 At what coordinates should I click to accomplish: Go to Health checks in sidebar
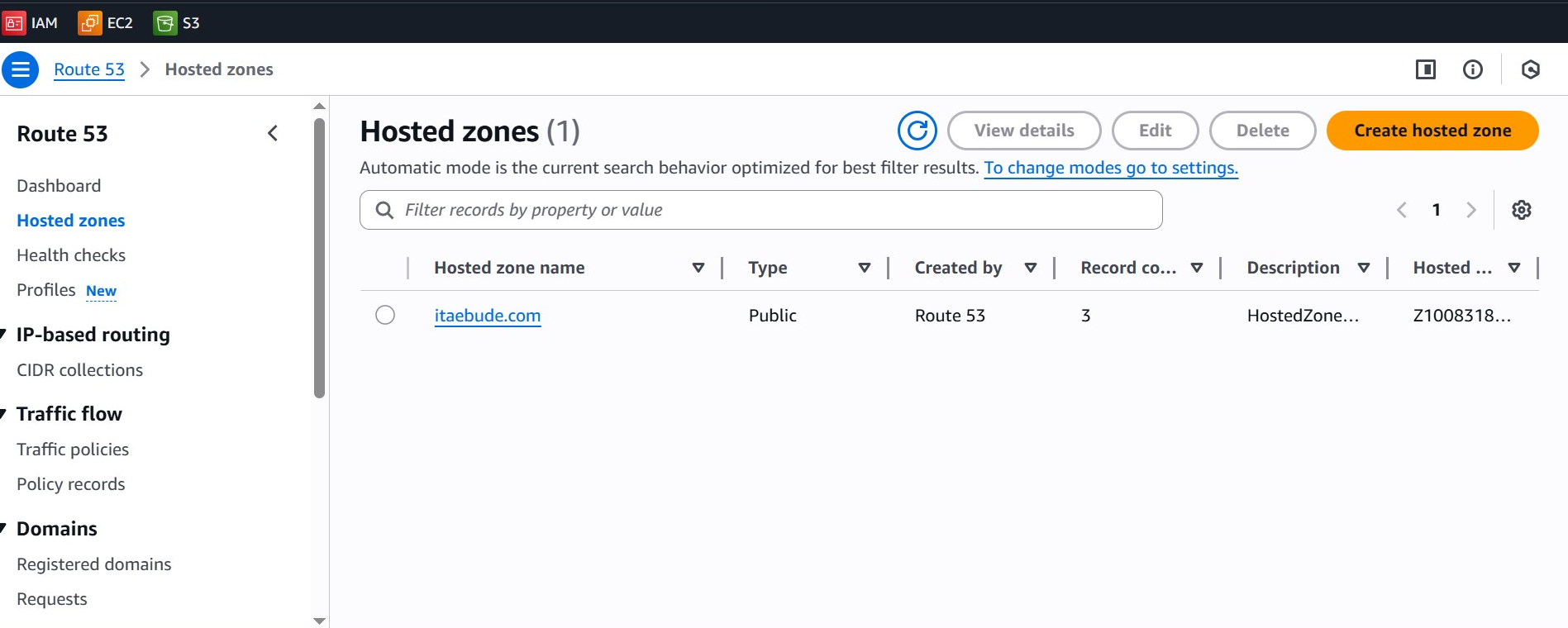[71, 255]
